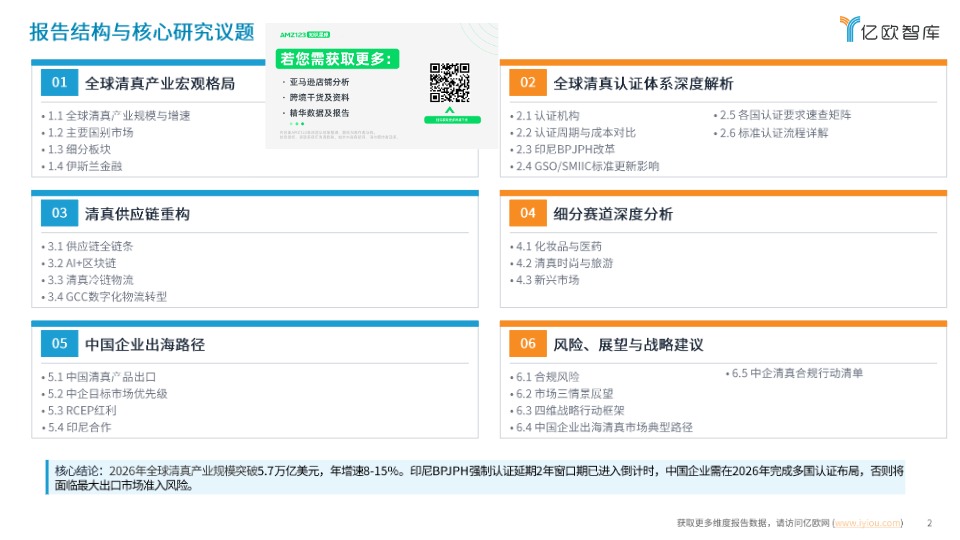Click the page number '2' in the footer
Screen dimensions: 960x540
[x=929, y=523]
